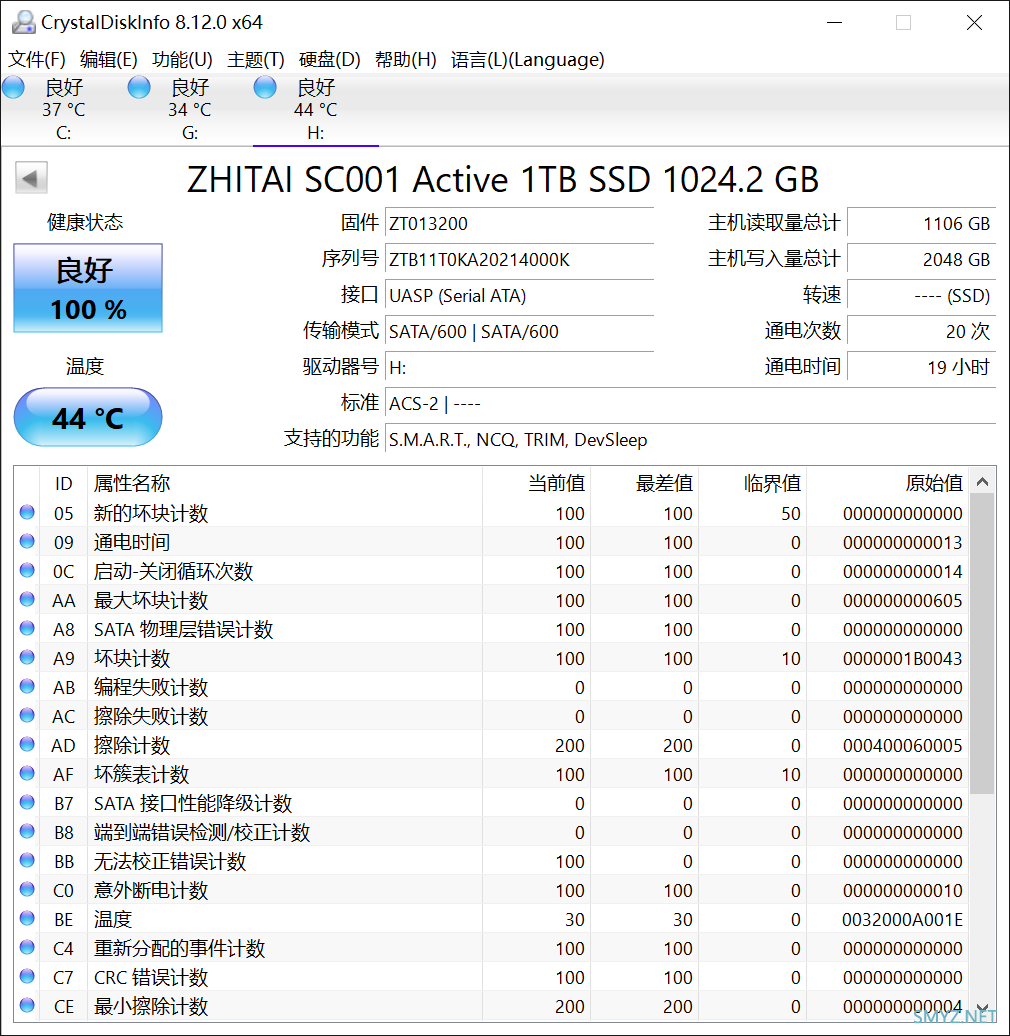Click the 原始值 column header

coord(888,484)
